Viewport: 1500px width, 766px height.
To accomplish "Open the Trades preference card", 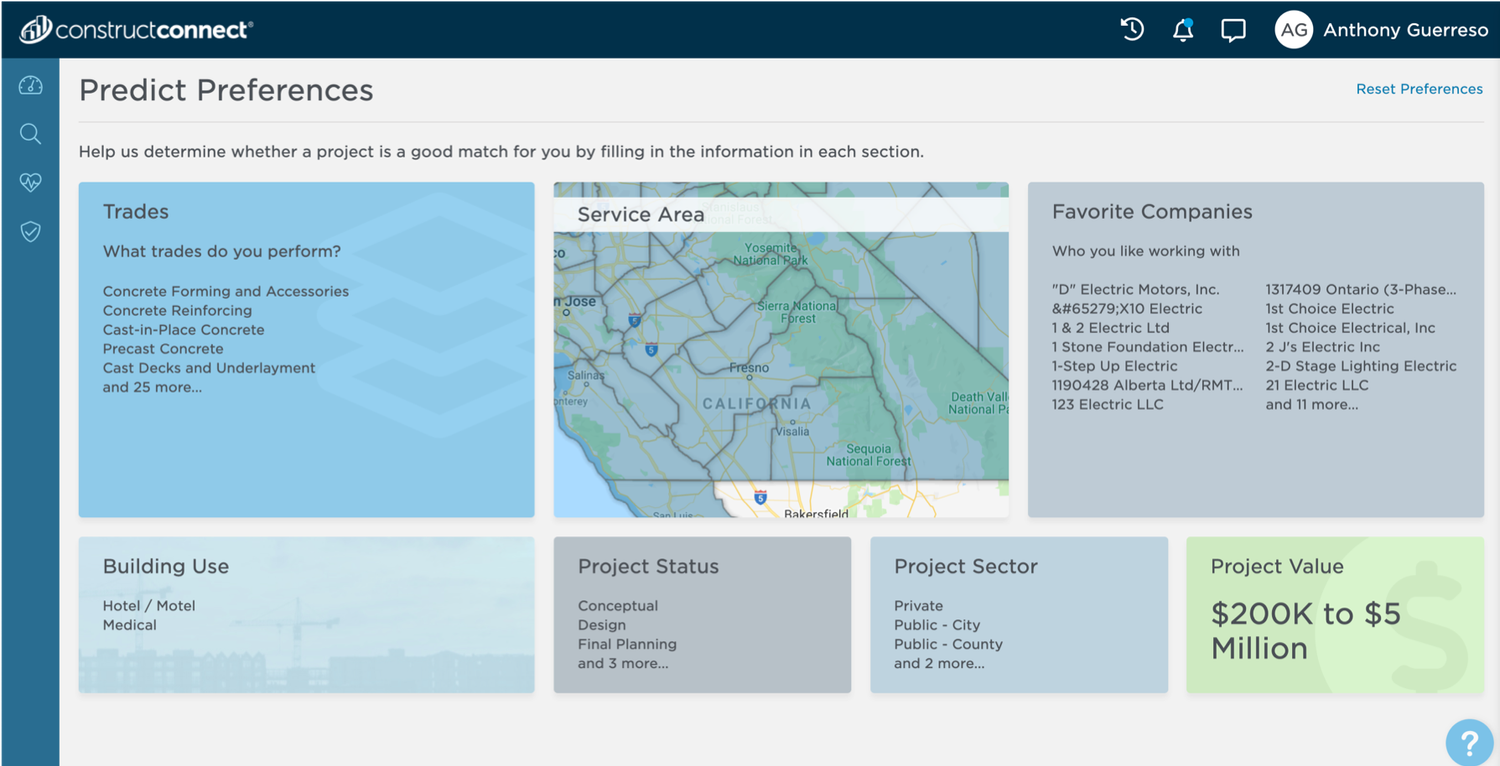I will [x=306, y=349].
